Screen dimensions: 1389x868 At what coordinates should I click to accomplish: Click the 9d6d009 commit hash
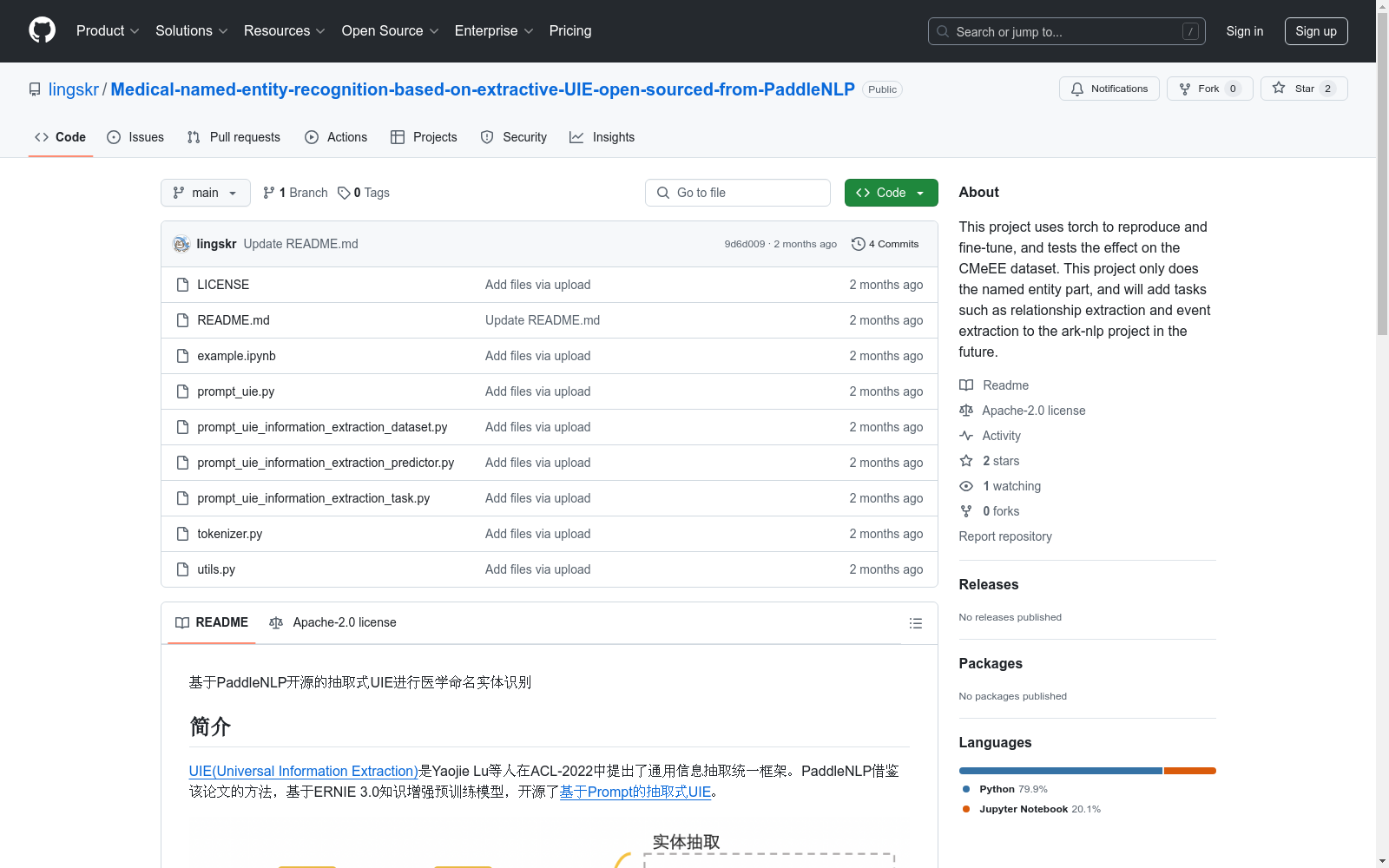[x=745, y=244]
